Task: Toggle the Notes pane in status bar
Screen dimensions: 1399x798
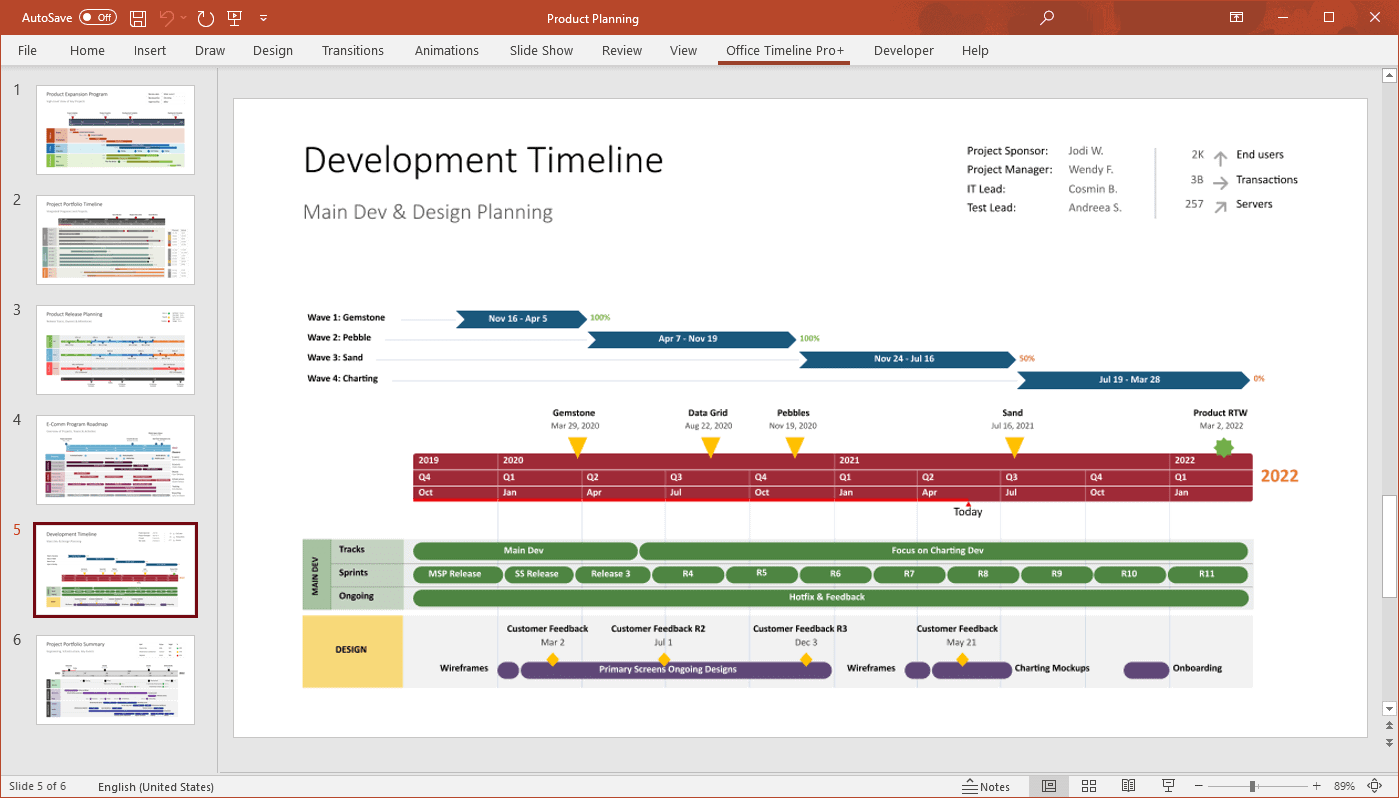Action: [986, 786]
